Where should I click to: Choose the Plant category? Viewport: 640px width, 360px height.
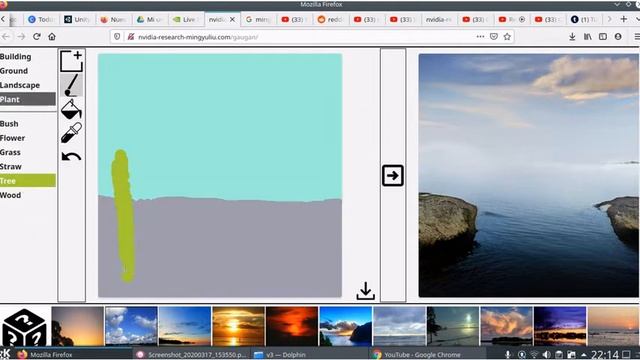click(x=28, y=99)
